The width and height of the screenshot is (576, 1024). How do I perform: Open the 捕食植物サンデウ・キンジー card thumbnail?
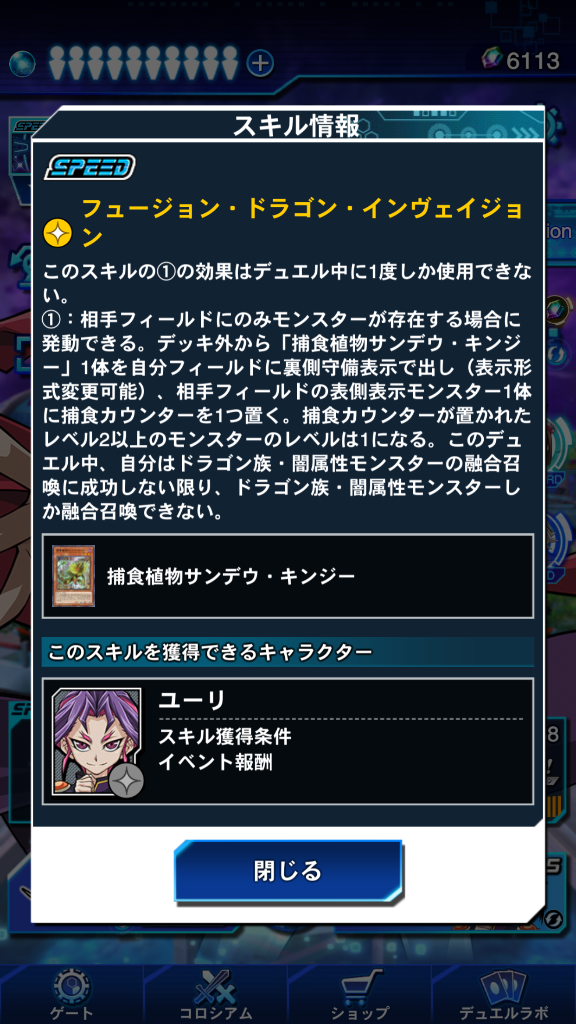click(x=73, y=575)
